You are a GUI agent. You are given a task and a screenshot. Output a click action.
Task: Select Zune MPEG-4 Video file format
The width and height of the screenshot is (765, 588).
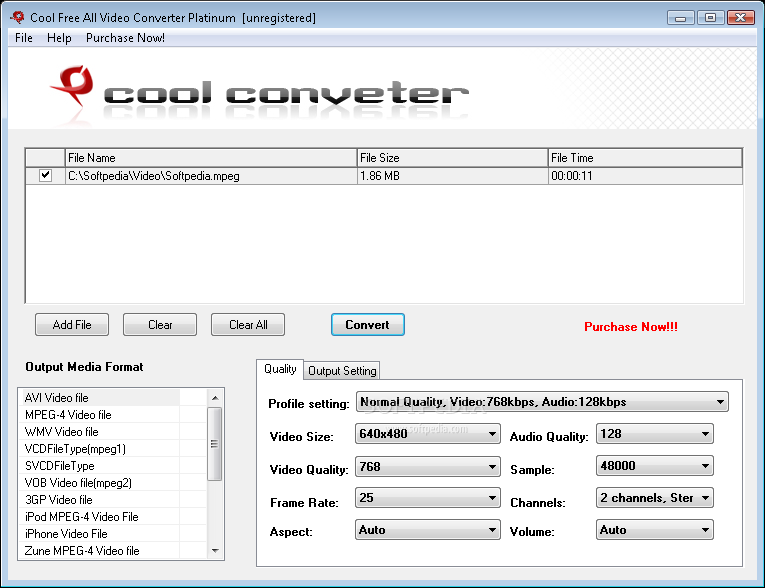(113, 550)
